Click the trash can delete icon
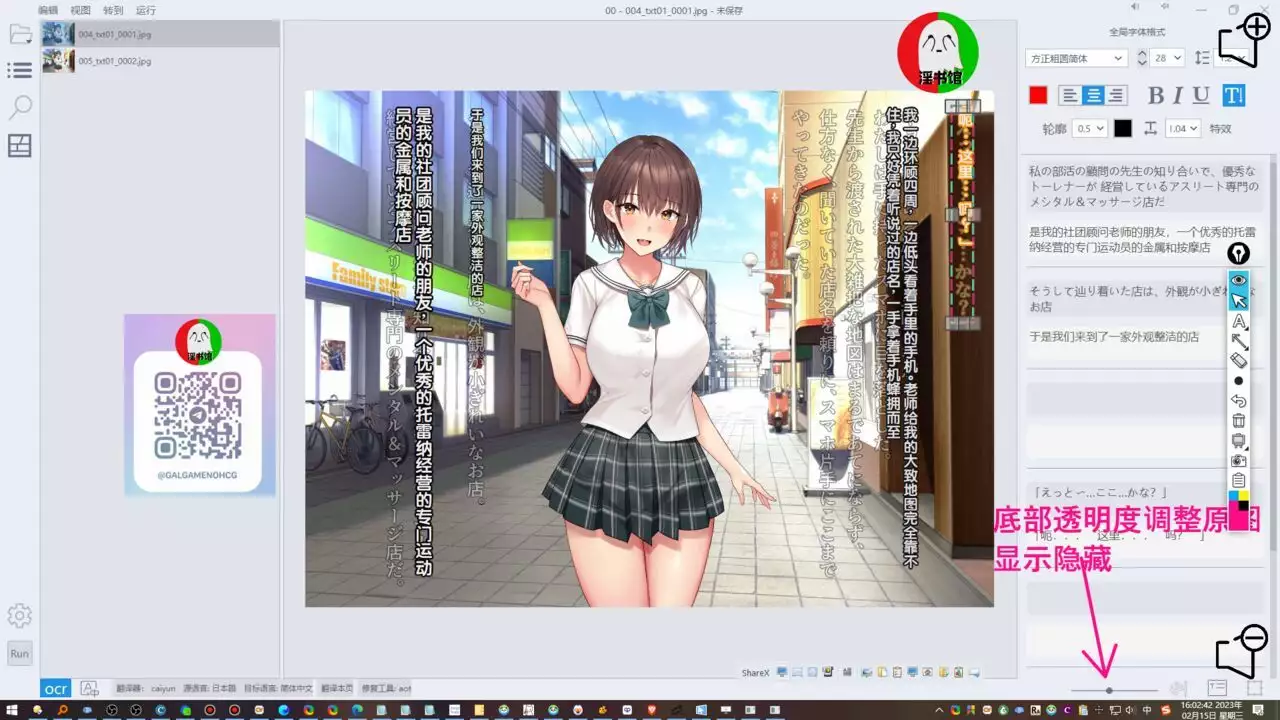Viewport: 1280px width, 720px height. click(1239, 421)
